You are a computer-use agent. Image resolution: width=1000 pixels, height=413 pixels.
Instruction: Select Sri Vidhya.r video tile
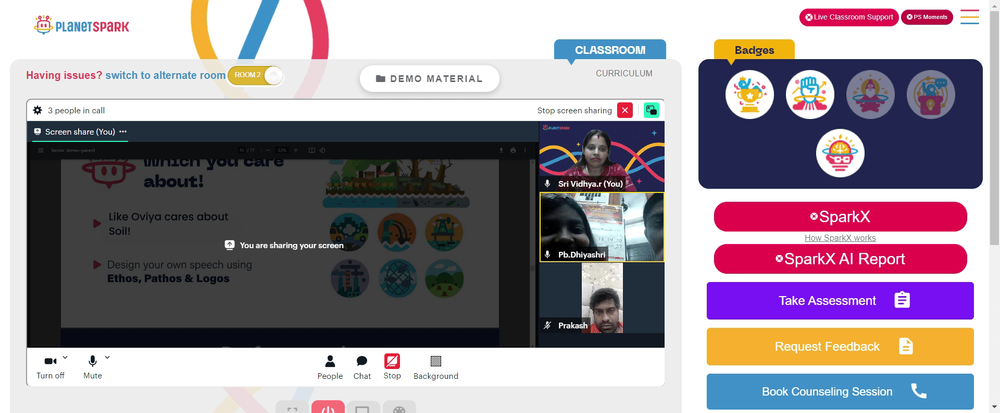pyautogui.click(x=601, y=156)
